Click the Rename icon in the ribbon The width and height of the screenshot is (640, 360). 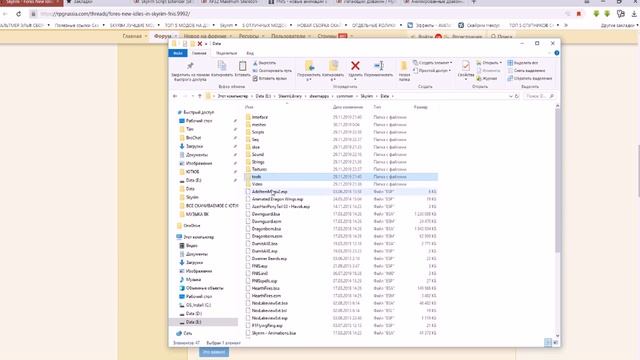[379, 66]
